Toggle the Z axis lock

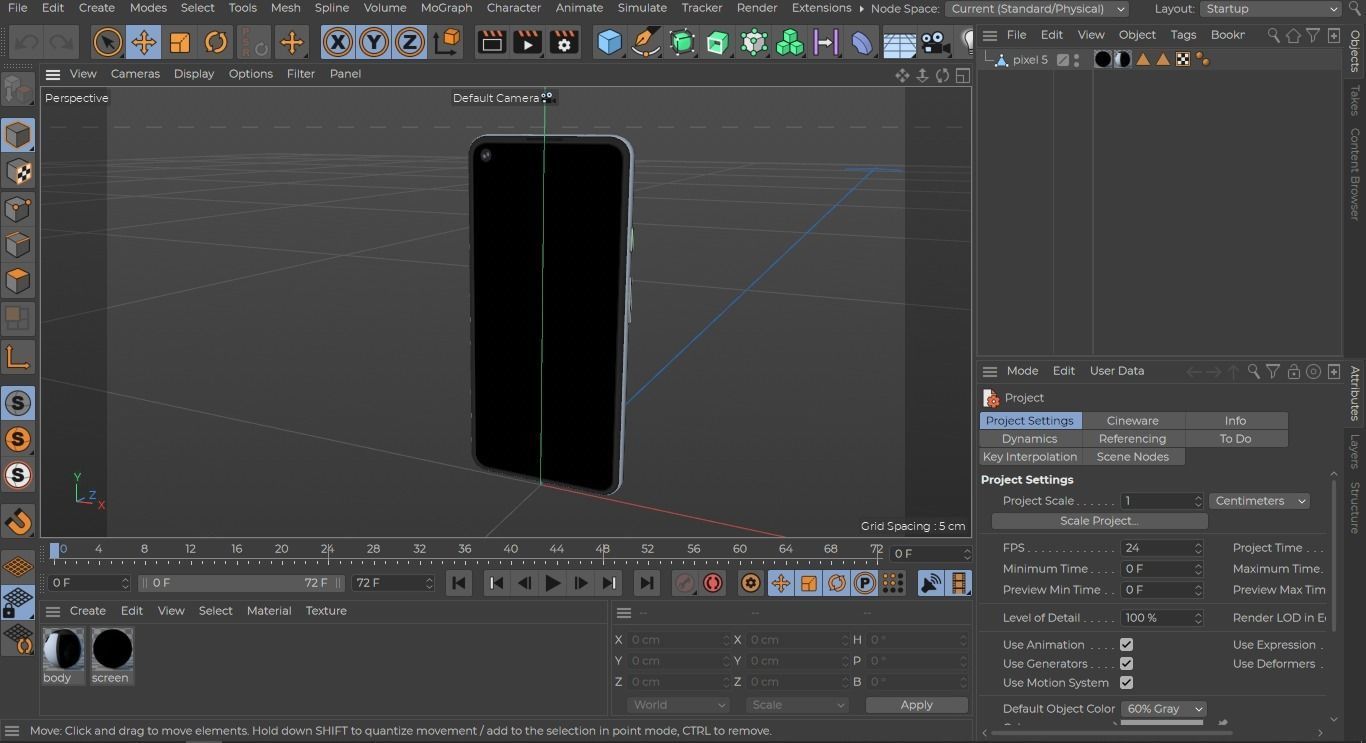pyautogui.click(x=410, y=43)
